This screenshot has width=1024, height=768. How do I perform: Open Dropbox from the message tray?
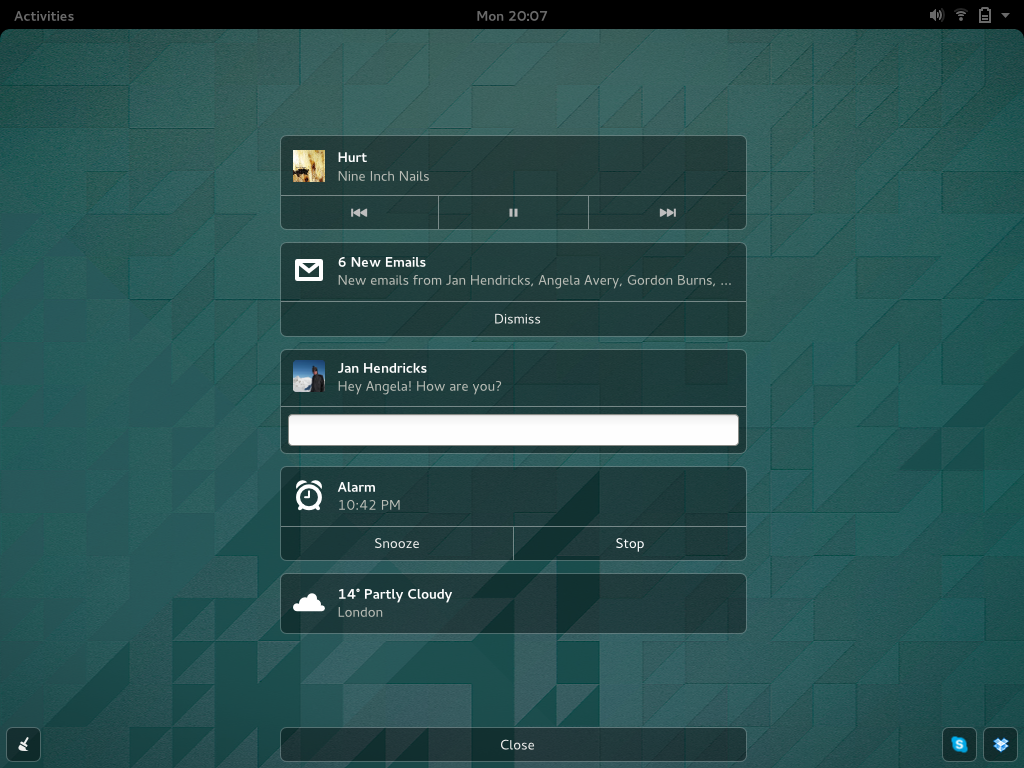[1000, 744]
